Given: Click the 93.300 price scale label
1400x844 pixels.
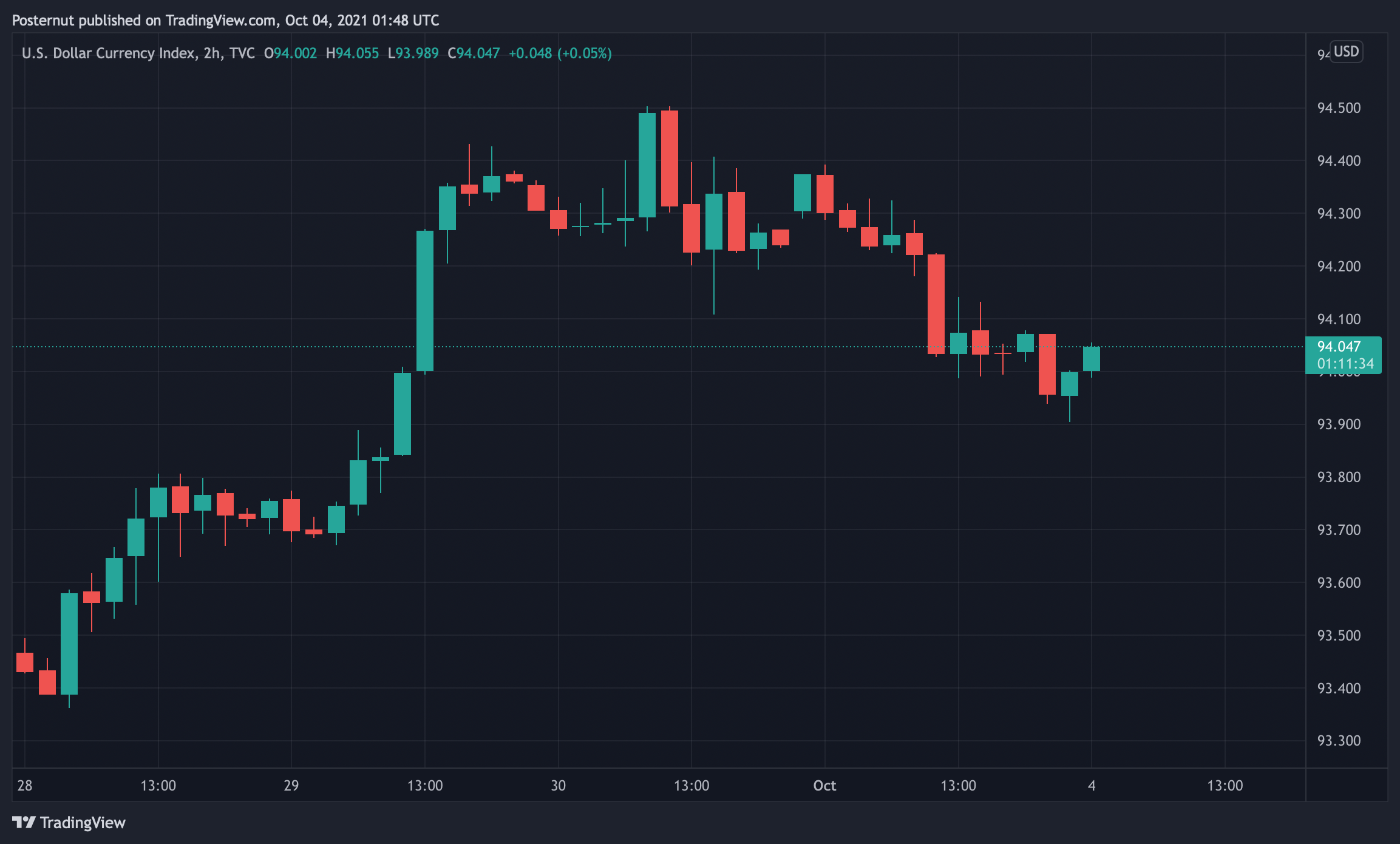Looking at the screenshot, I should pos(1338,741).
